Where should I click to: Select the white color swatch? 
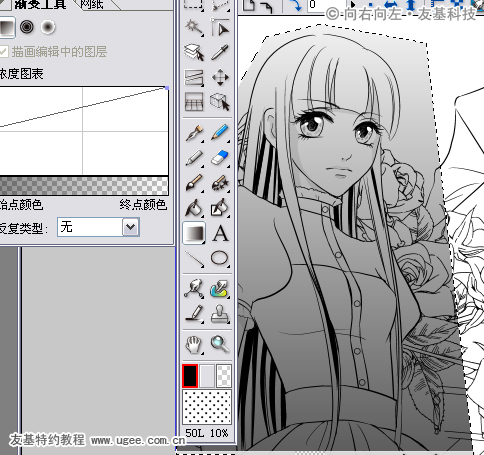207,376
